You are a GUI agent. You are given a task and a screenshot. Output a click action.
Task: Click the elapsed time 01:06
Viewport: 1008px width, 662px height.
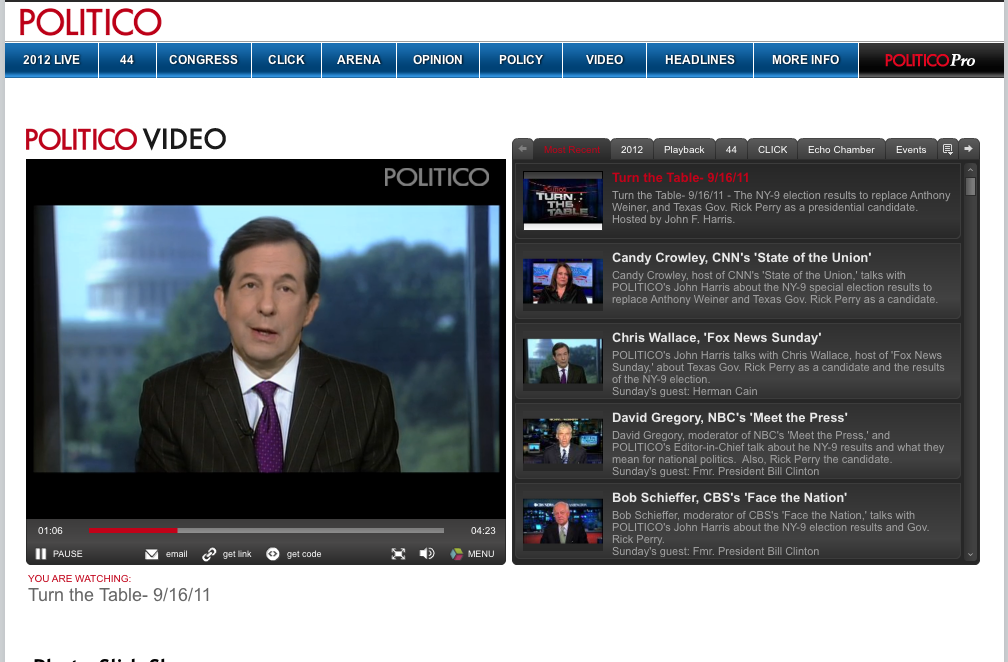(50, 531)
